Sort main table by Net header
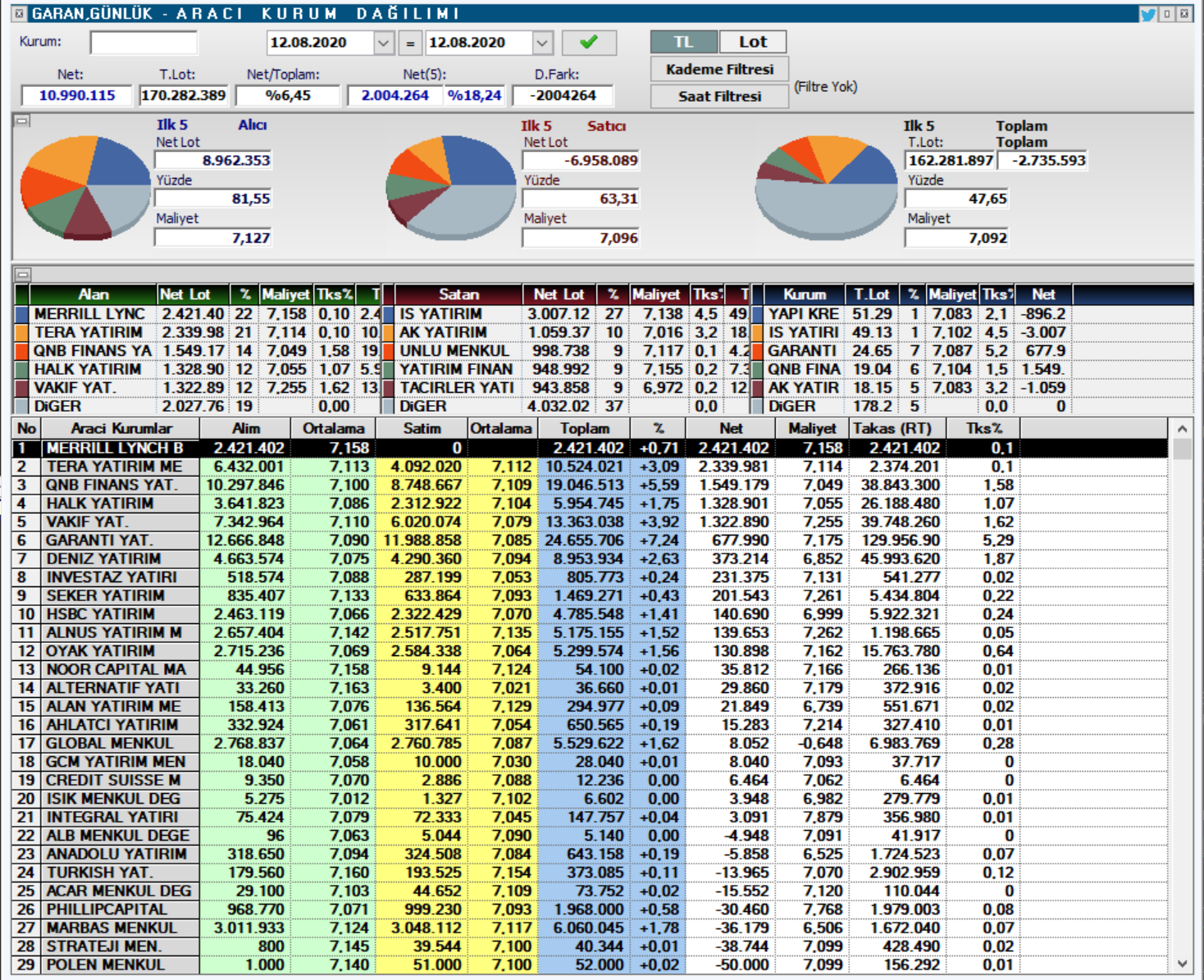Image resolution: width=1204 pixels, height=980 pixels. coord(731,428)
